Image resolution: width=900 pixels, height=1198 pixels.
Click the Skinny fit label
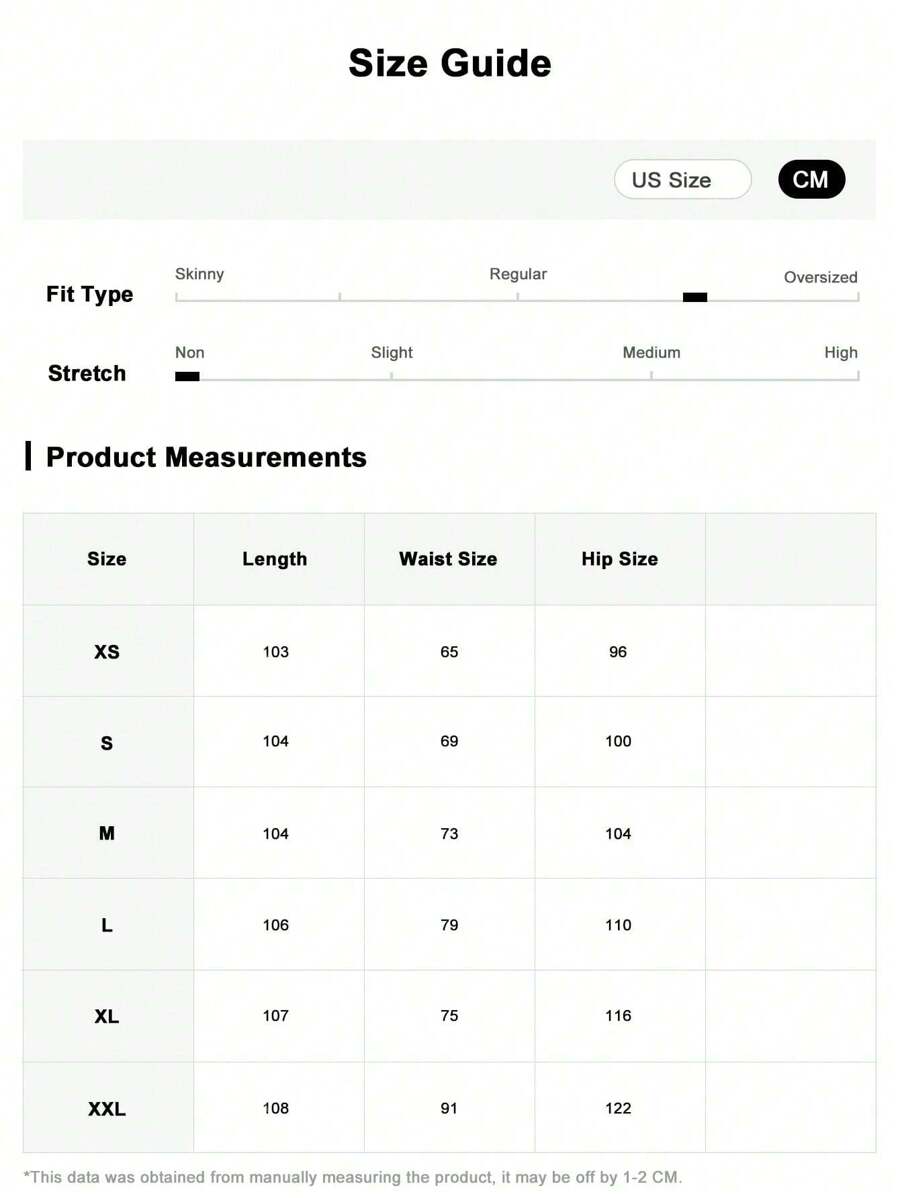pyautogui.click(x=199, y=274)
